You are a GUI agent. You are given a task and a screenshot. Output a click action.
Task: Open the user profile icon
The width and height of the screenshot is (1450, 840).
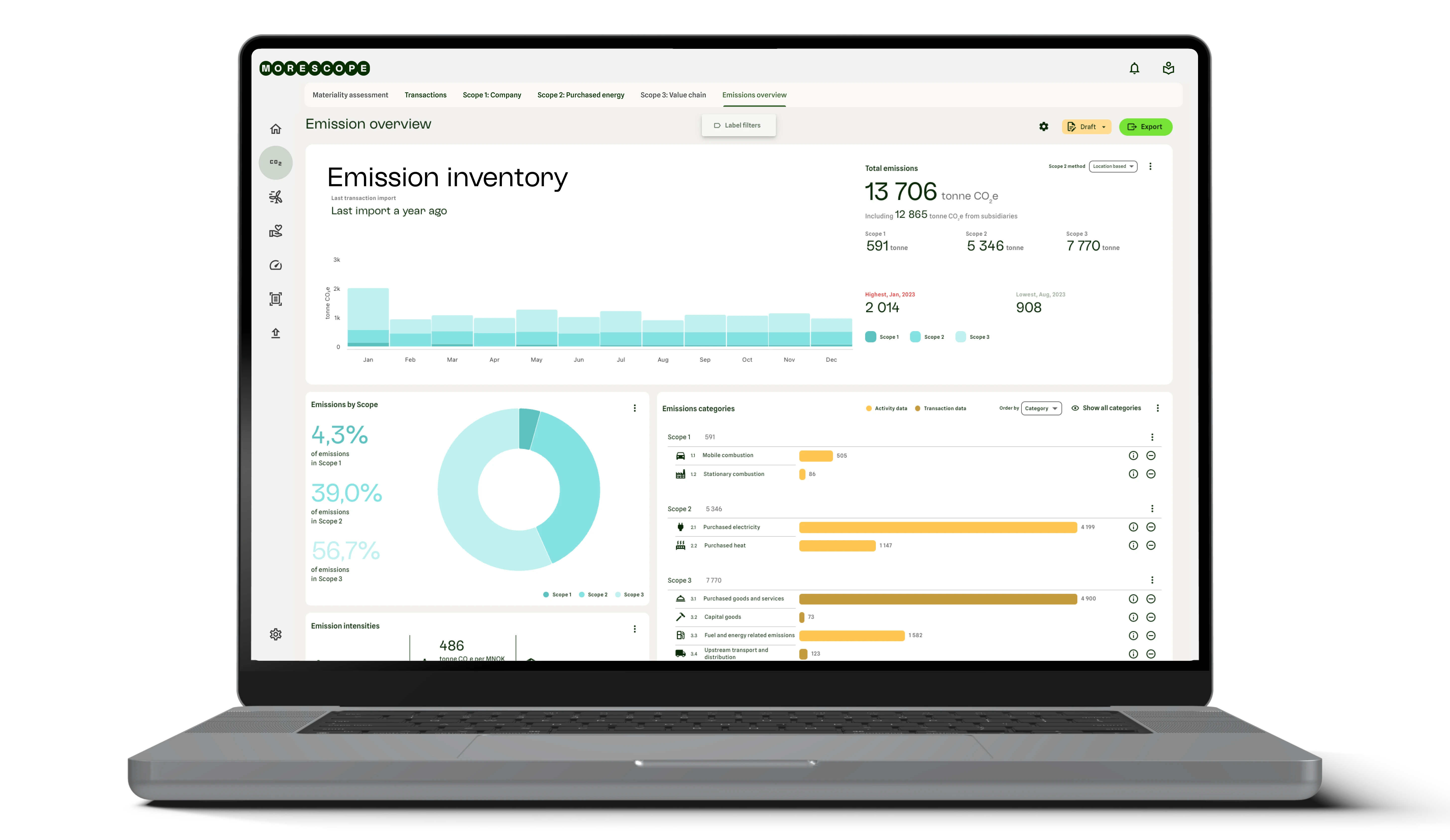click(1168, 68)
